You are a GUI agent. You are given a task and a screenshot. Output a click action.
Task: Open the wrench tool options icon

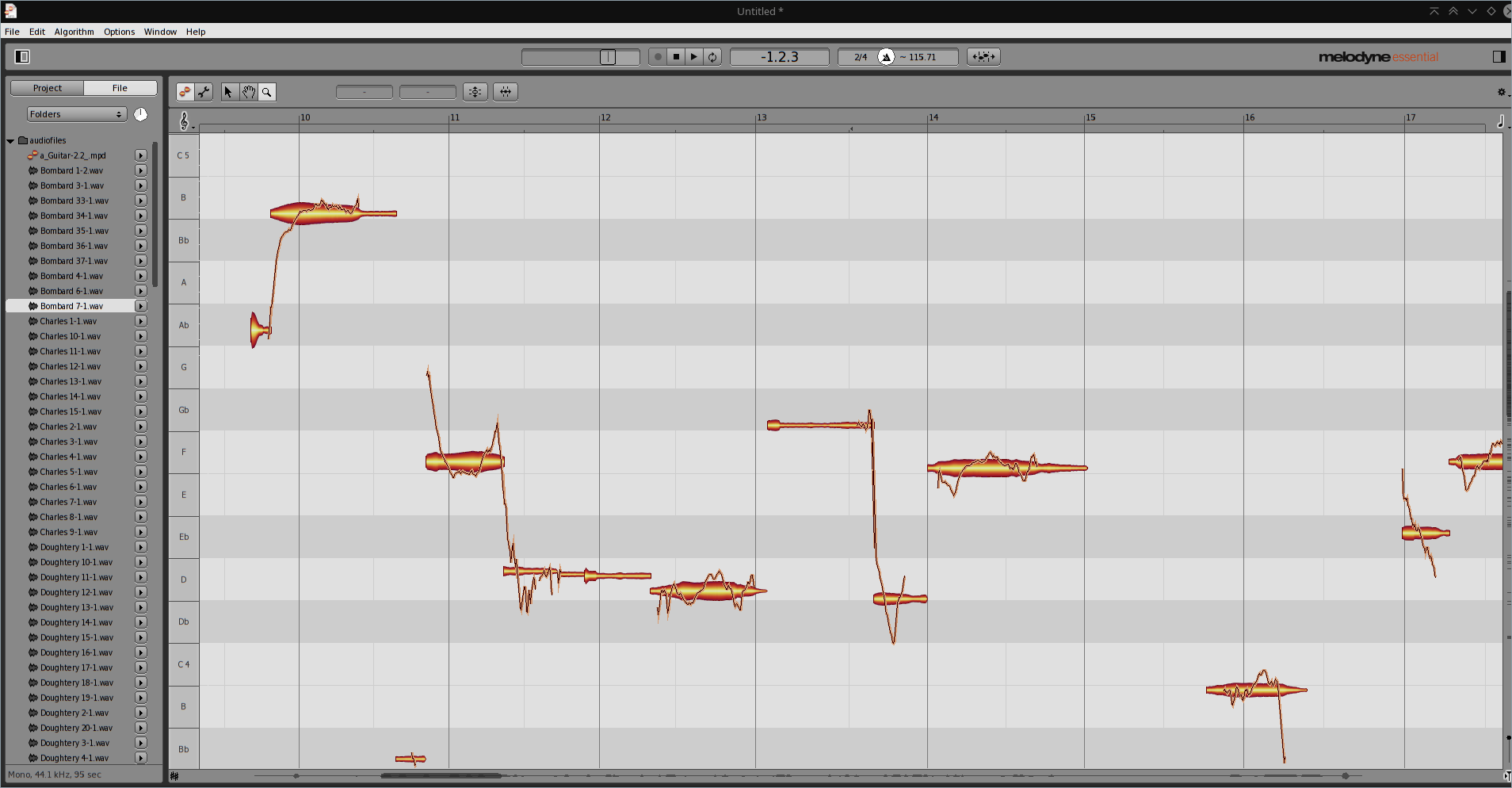[204, 91]
